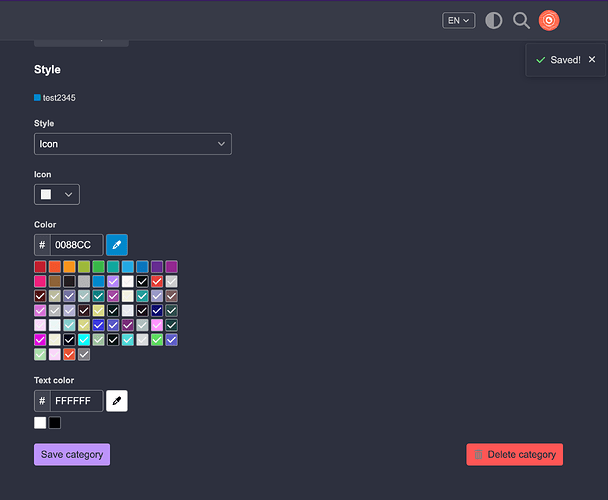Focus the 0088CC color hex field

point(77,245)
